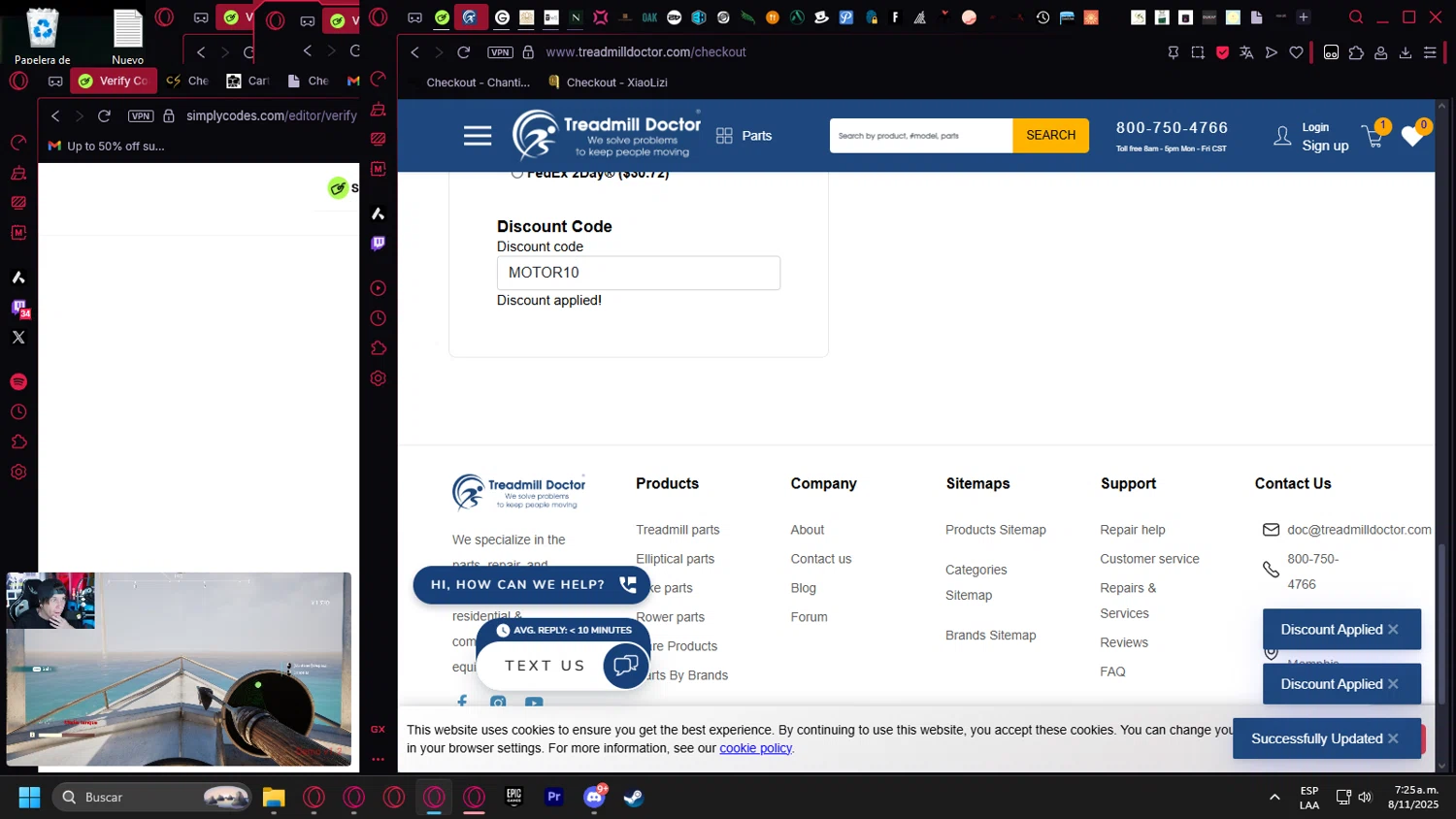This screenshot has height=819, width=1456.
Task: Click the Parts grid icon in header
Action: 724,136
